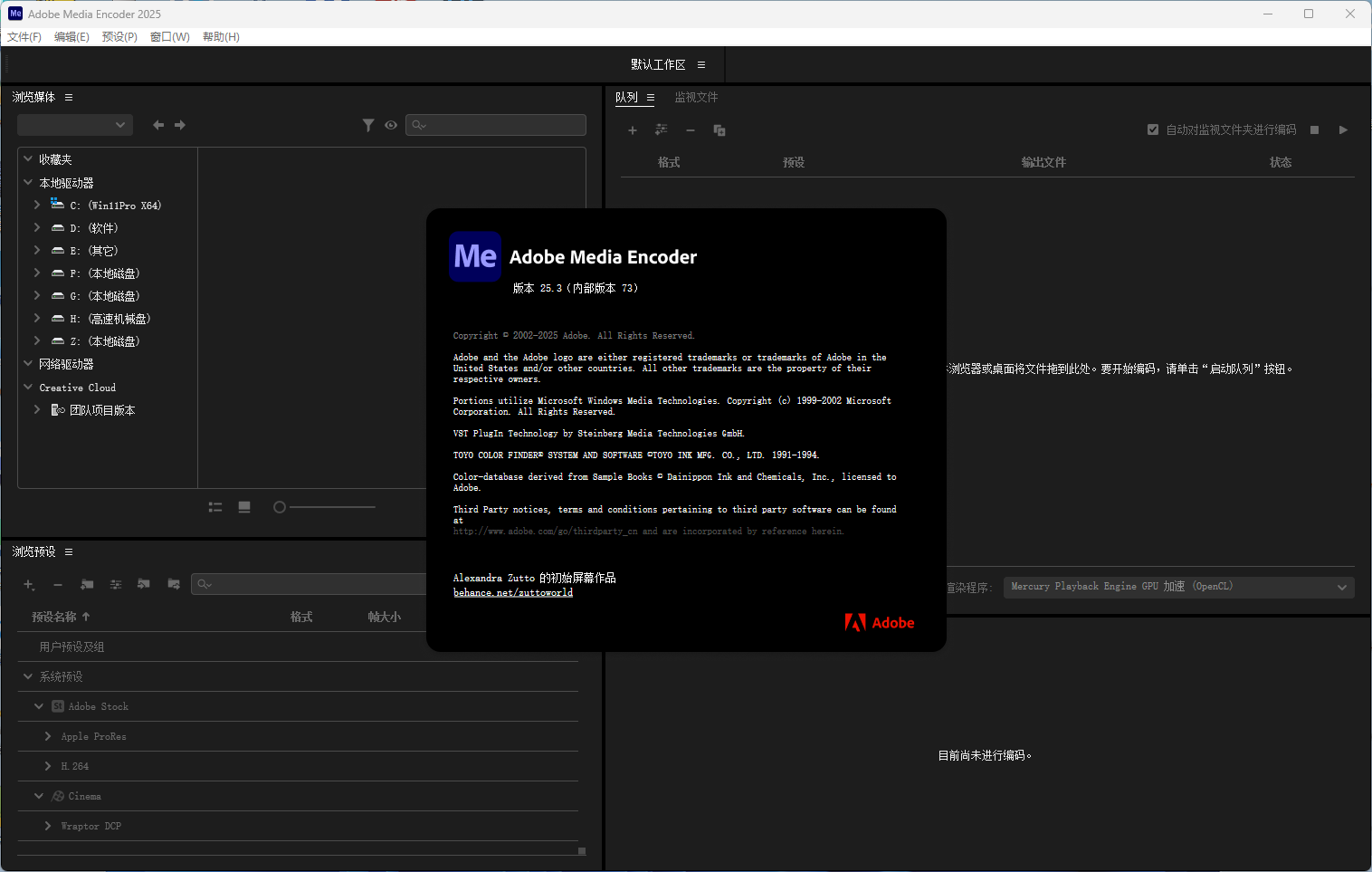Open the 帮助(H) menu
The image size is (1372, 872).
point(221,37)
